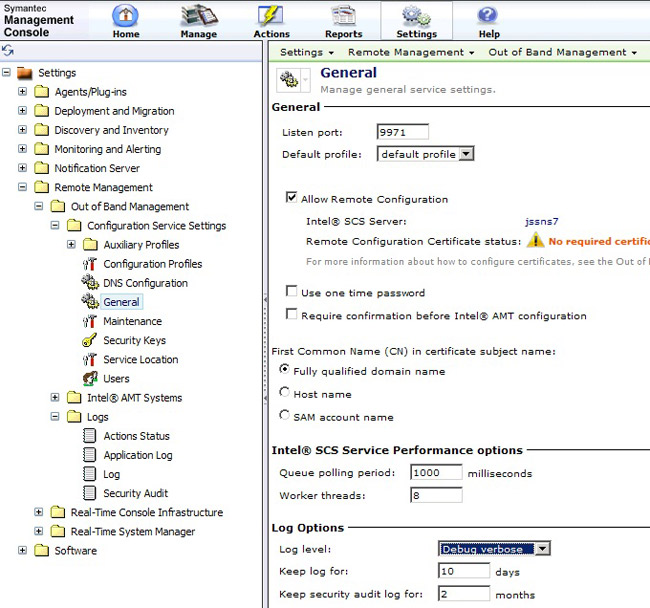Collapse the Configuration Service Settings node
This screenshot has height=608, width=650.
[x=55, y=225]
